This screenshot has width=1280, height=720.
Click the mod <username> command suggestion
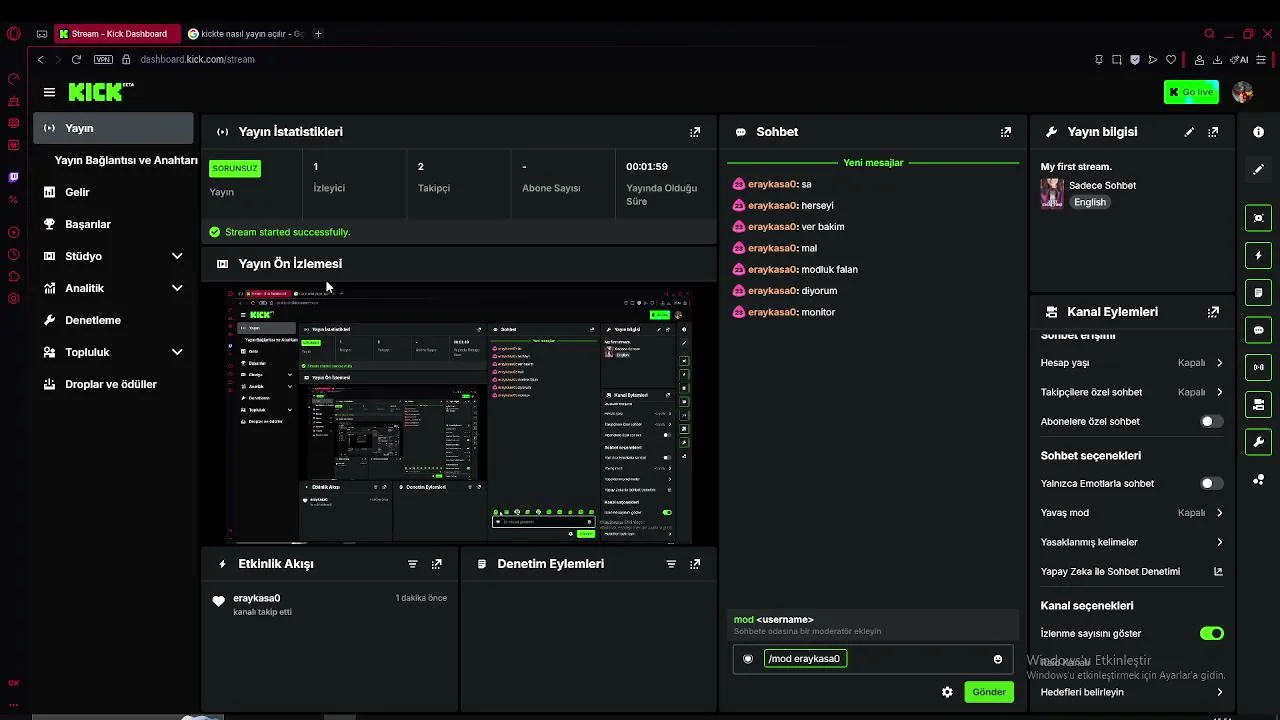[x=875, y=625]
